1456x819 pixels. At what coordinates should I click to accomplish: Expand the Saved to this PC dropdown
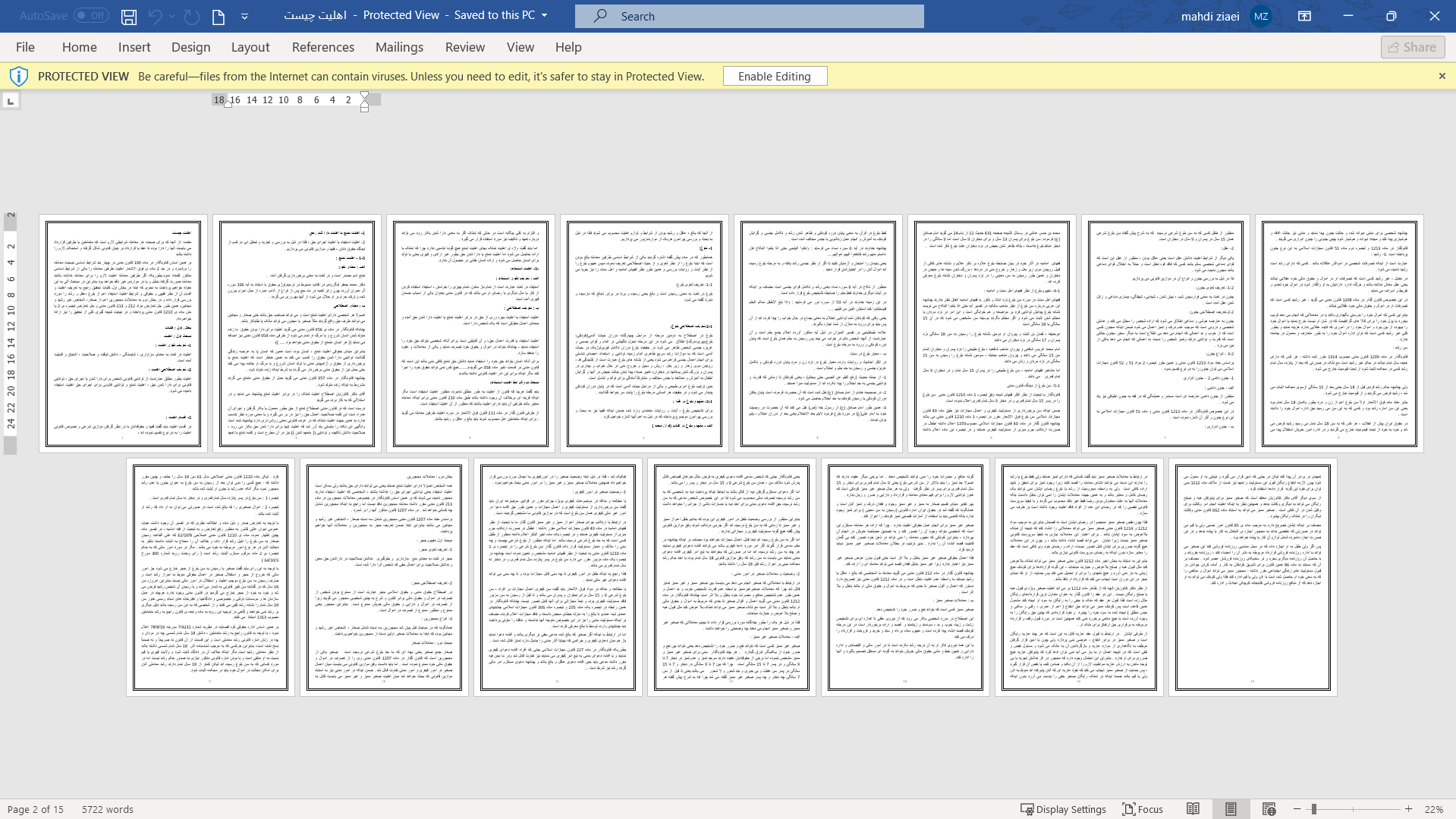(x=544, y=16)
